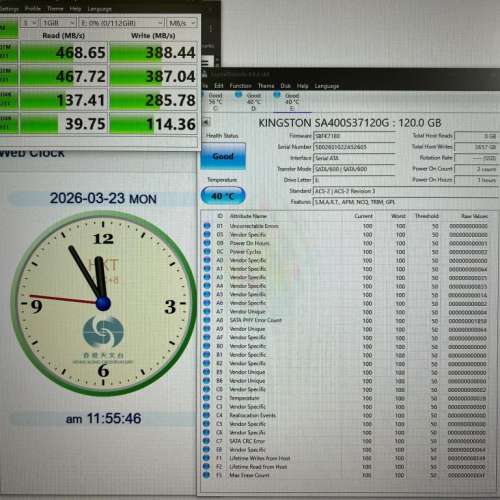Switch to drive D disk tab
The width and height of the screenshot is (500, 500).
(253, 102)
